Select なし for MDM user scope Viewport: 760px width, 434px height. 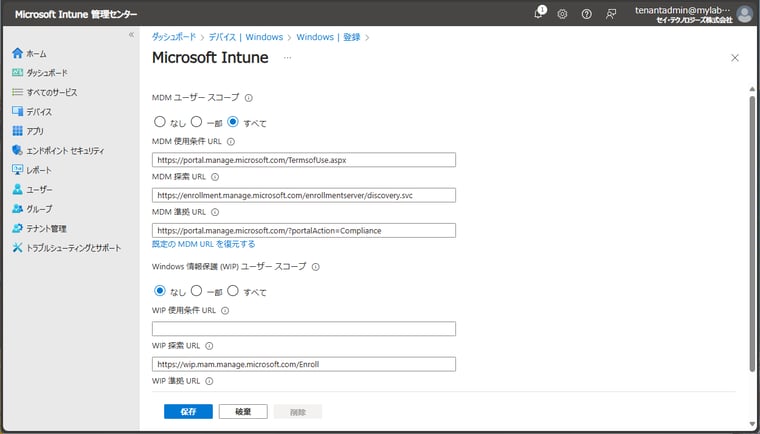pyautogui.click(x=159, y=122)
